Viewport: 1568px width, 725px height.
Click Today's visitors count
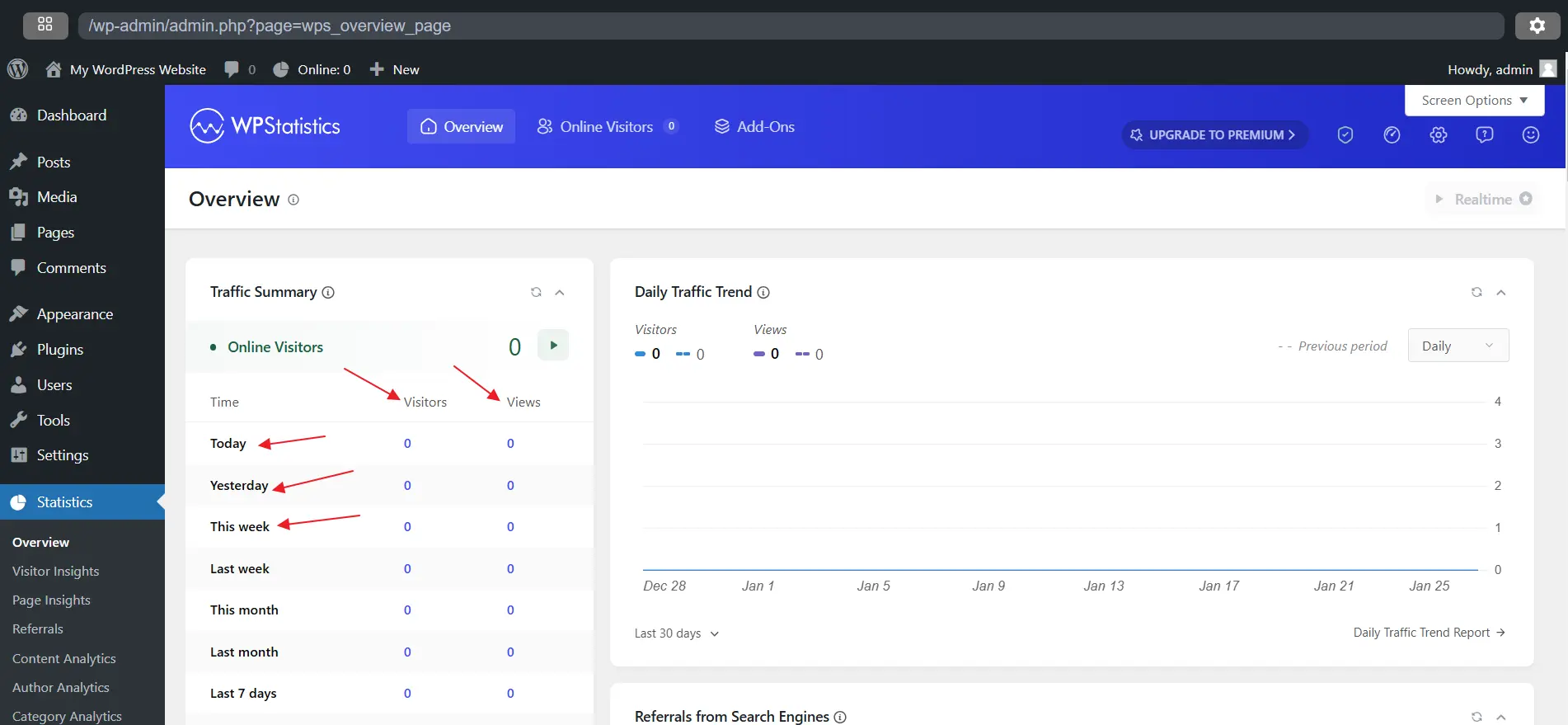point(407,444)
